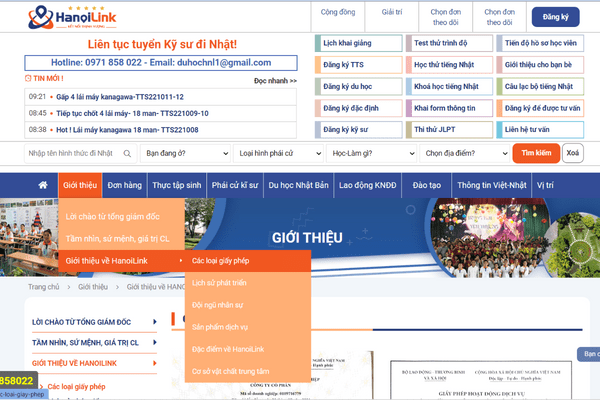Go to the home icon in navigation bar
Screen dimensions: 600x400
point(43,185)
